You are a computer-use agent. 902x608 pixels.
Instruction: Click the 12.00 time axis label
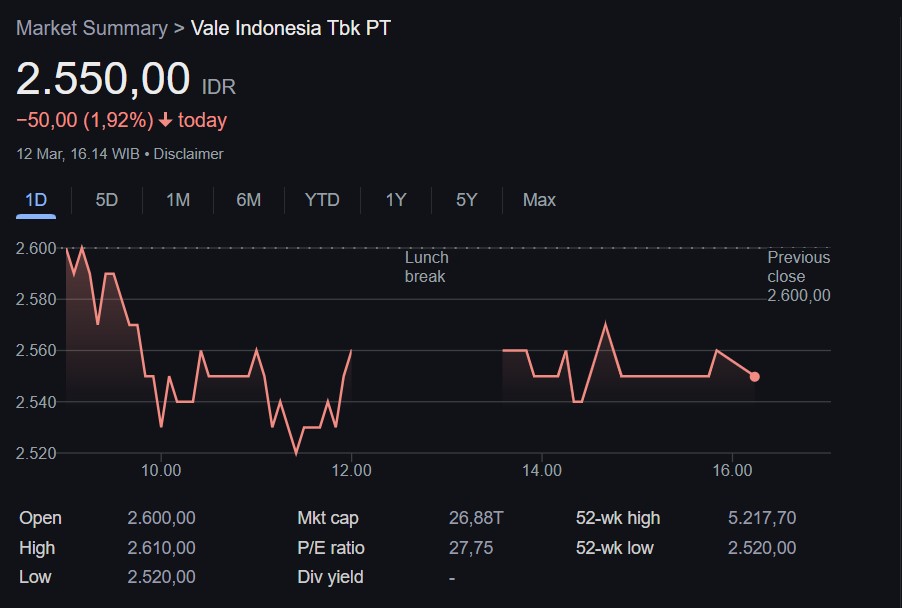351,471
